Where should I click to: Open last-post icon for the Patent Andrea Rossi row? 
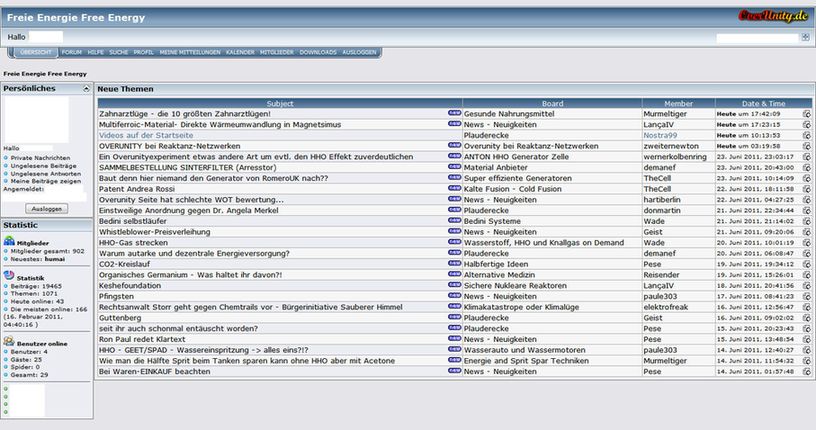pos(807,189)
